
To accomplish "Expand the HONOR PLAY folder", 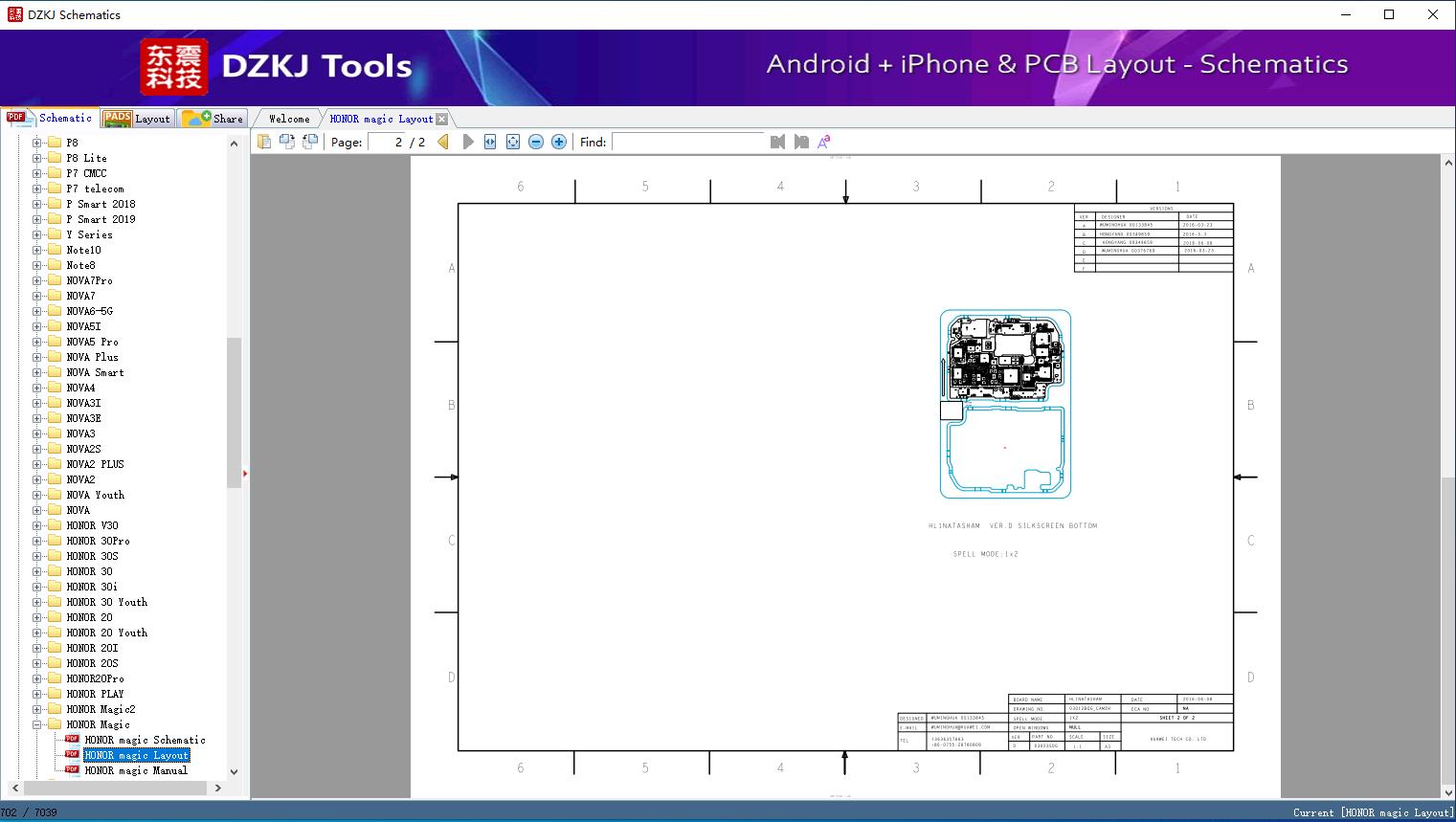I will tap(37, 694).
